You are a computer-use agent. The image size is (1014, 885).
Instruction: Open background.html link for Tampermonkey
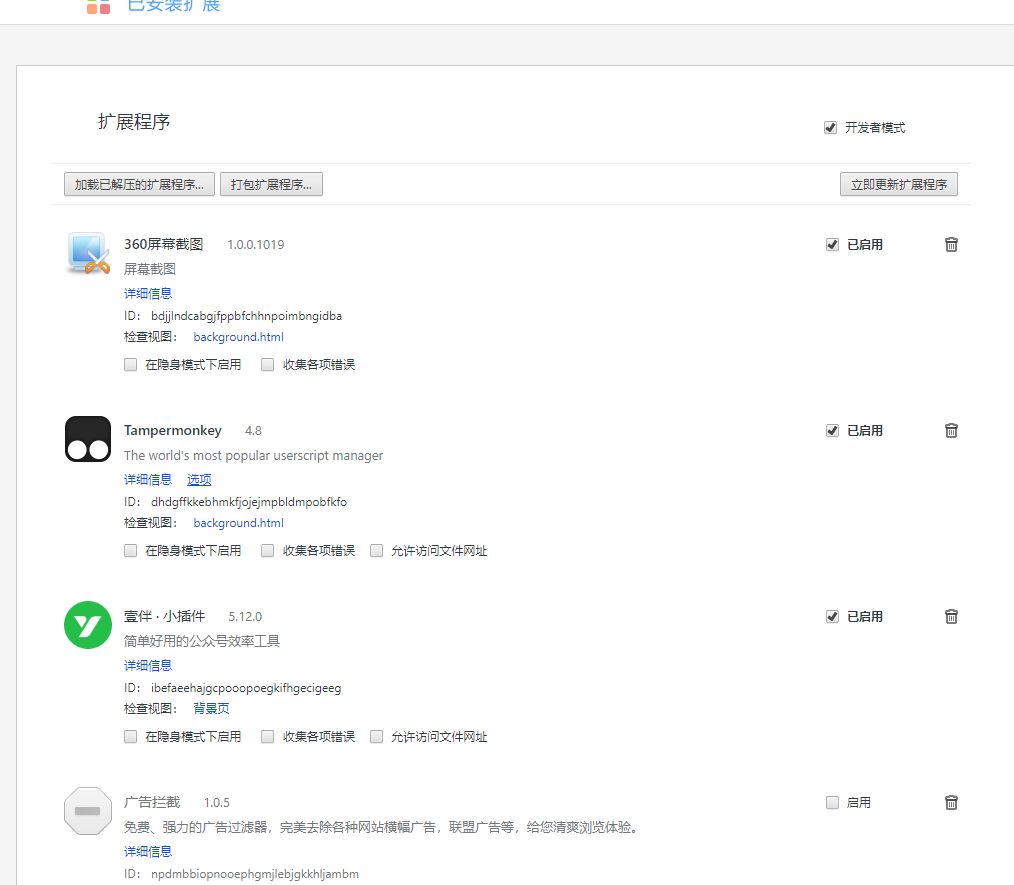239,523
